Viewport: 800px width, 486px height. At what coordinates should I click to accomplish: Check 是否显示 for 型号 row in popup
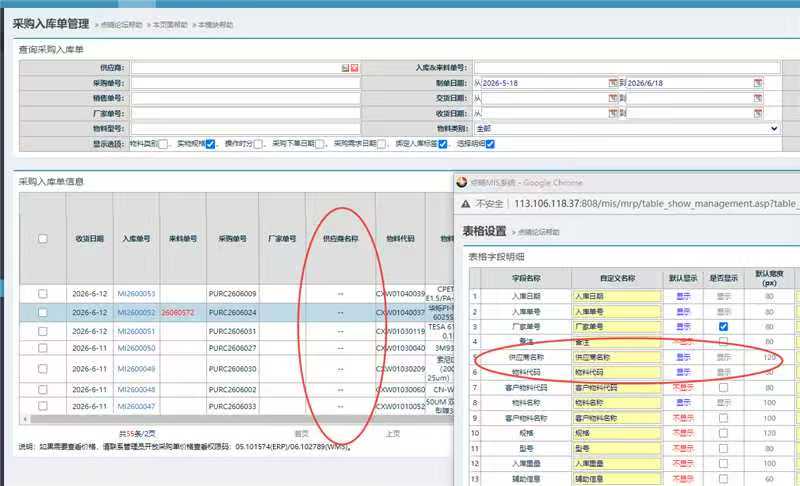723,449
